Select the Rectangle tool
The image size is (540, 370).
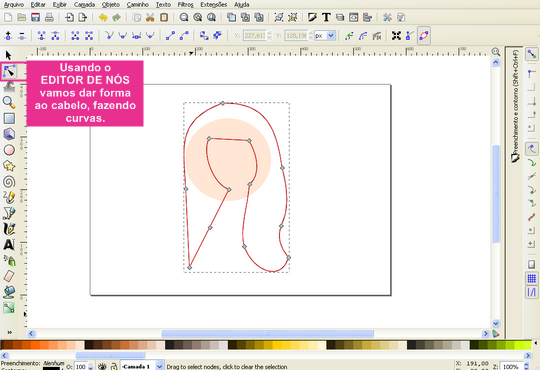9,118
